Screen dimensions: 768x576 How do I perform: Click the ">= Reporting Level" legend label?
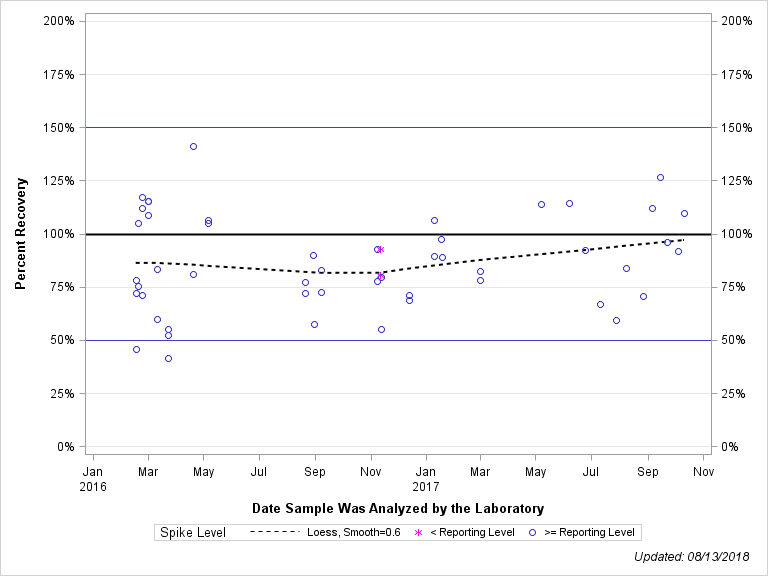click(x=589, y=532)
